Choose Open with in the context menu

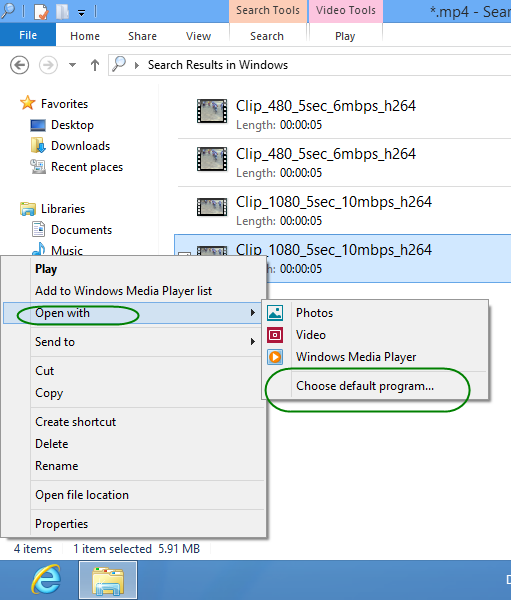pyautogui.click(x=132, y=313)
